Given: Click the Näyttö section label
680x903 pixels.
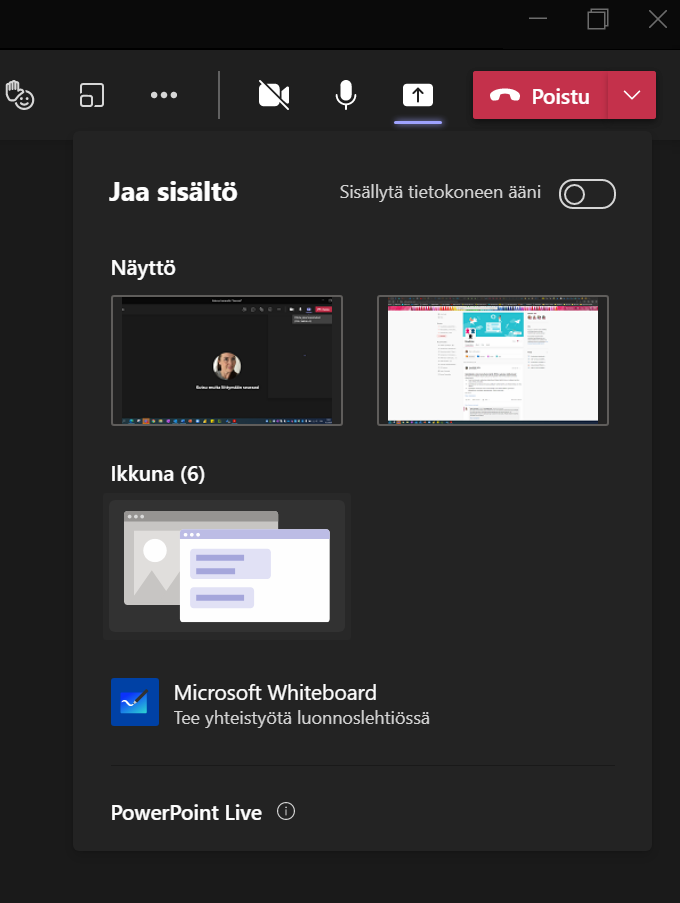Looking at the screenshot, I should (x=143, y=268).
